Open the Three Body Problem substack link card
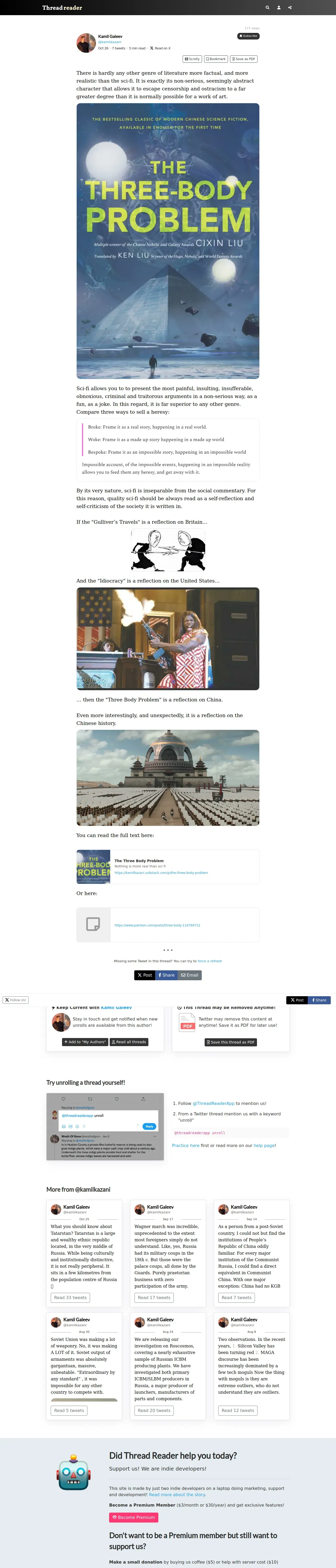 (168, 867)
